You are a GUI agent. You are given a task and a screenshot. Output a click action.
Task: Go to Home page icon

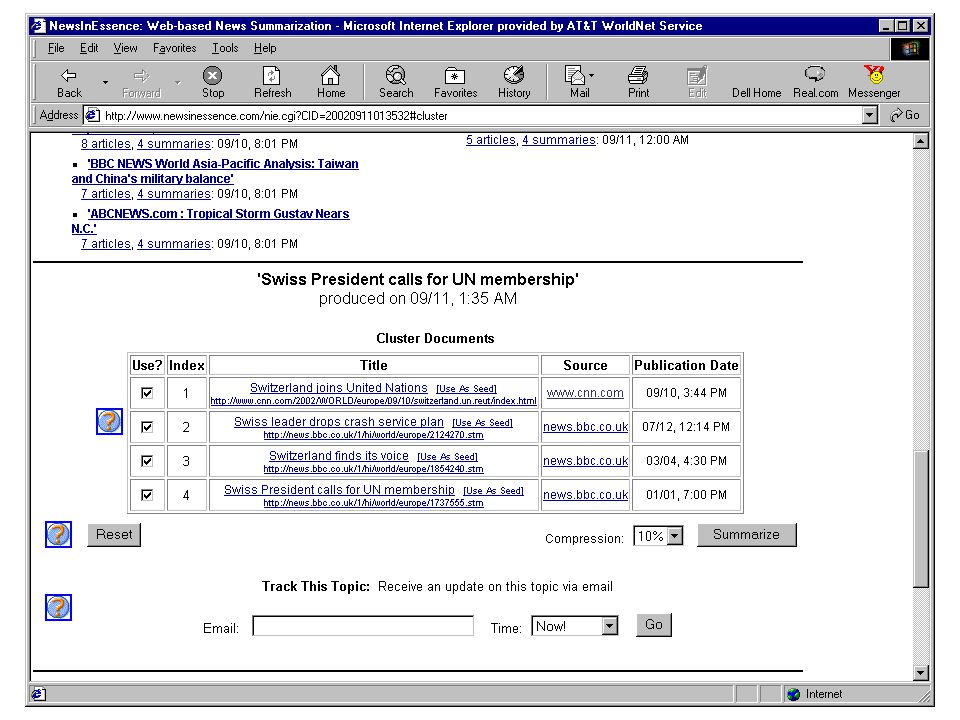331,83
